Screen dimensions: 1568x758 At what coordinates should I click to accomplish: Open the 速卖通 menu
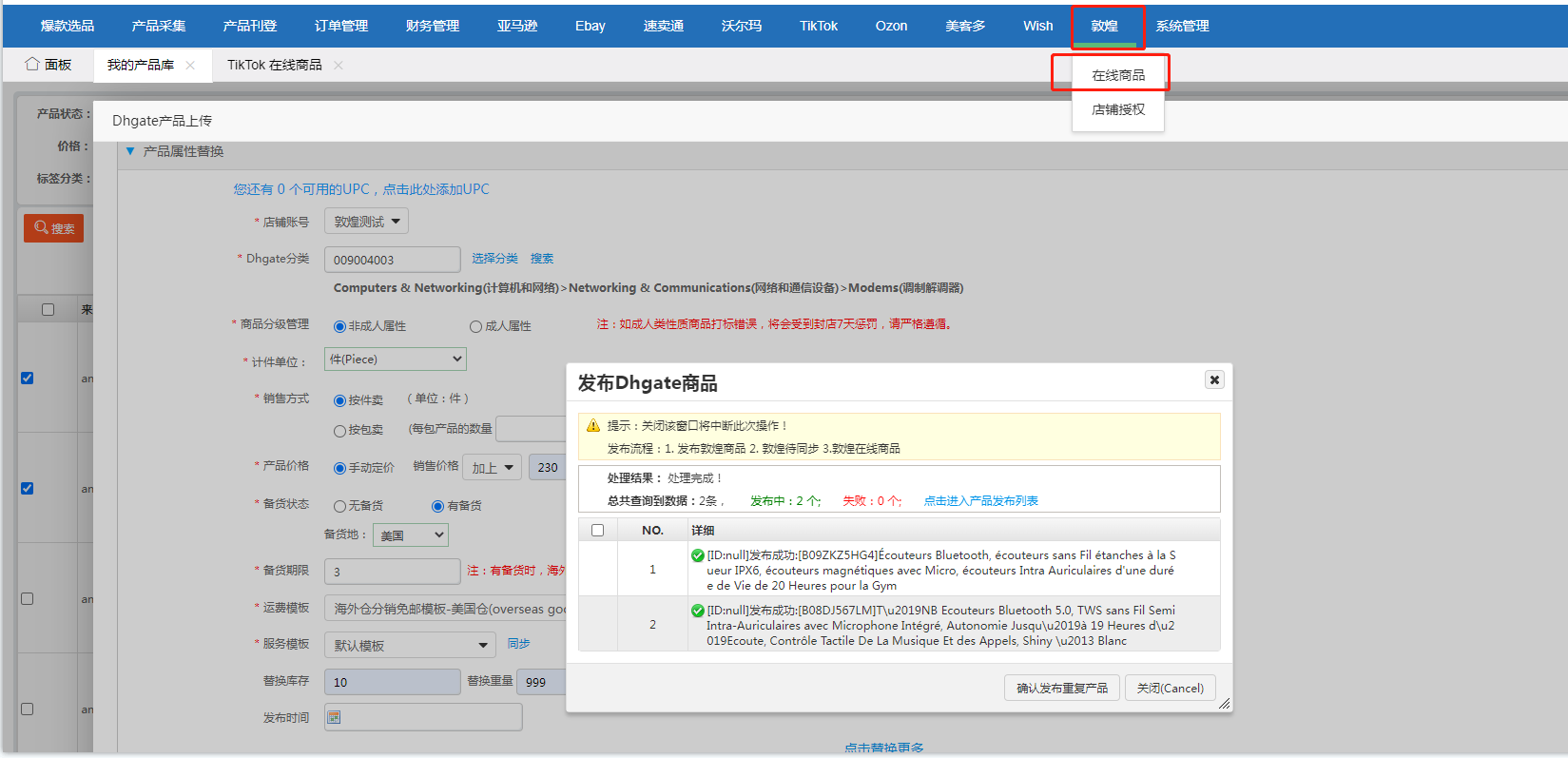664,26
